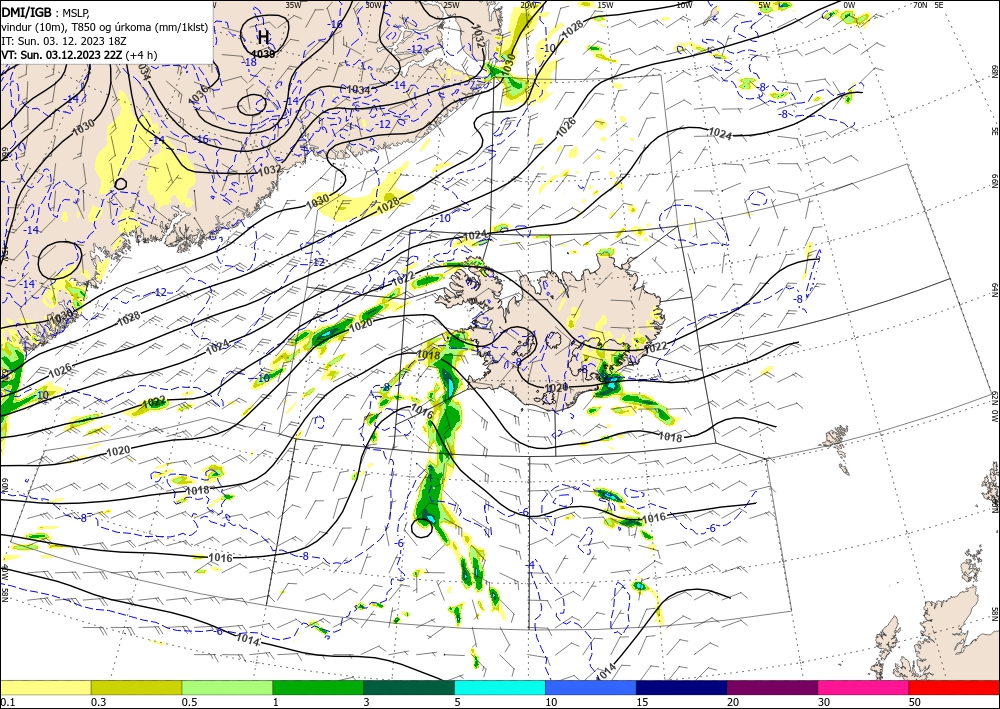The width and height of the screenshot is (1000, 709).
Task: Click the '20W' longitude label at top
Action: pyautogui.click(x=528, y=5)
